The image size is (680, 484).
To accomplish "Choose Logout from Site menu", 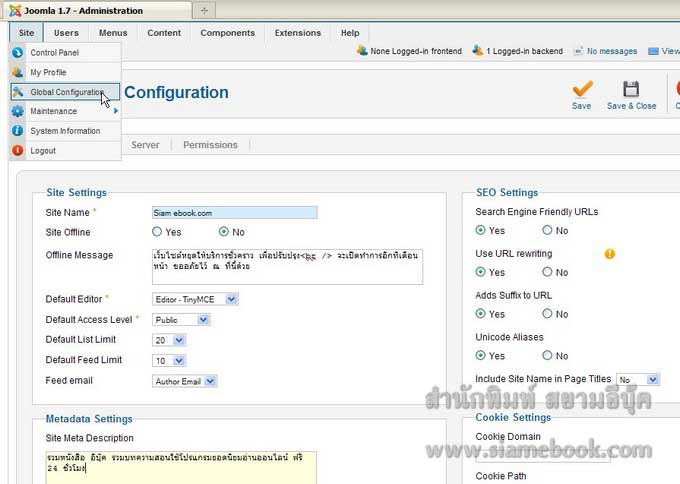I will pos(65,150).
